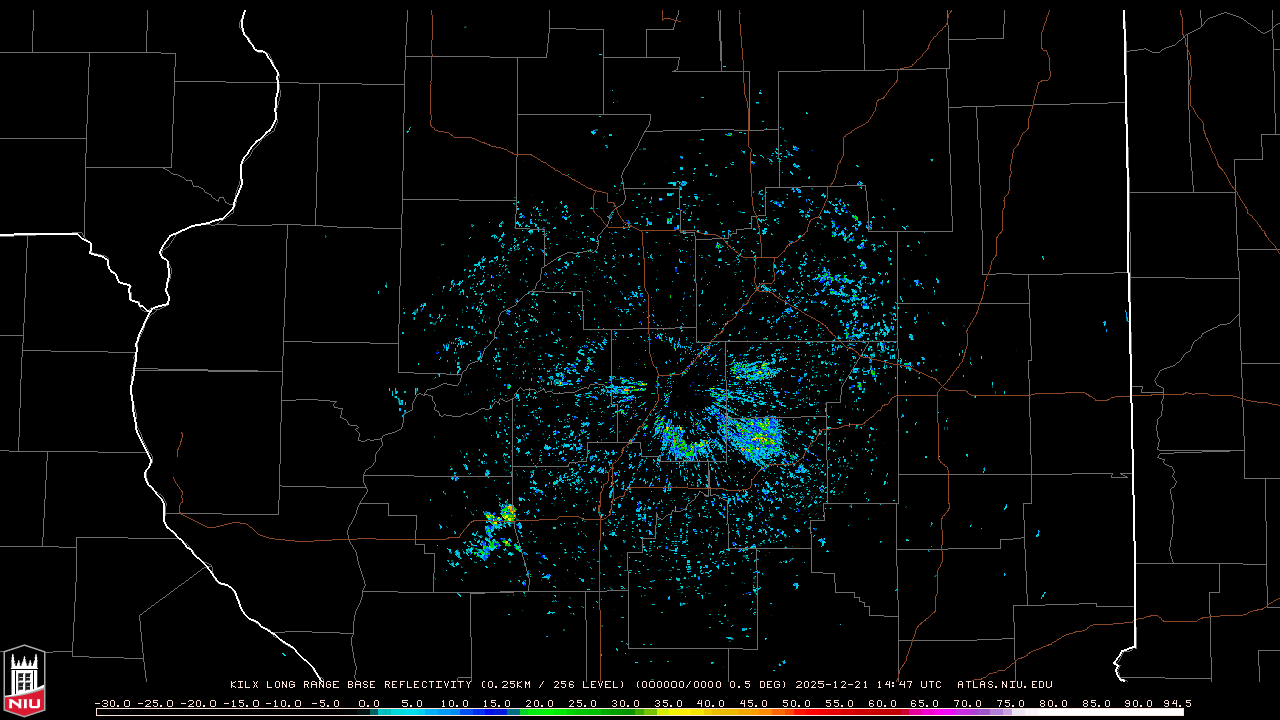Click the 0.0 scale label
The width and height of the screenshot is (1280, 720).
point(370,703)
